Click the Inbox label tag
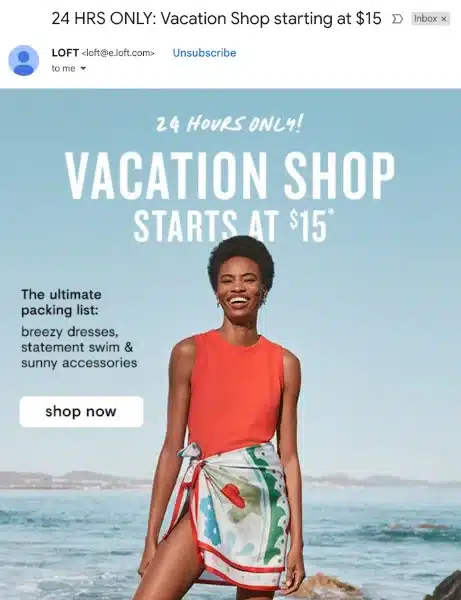 [425, 18]
